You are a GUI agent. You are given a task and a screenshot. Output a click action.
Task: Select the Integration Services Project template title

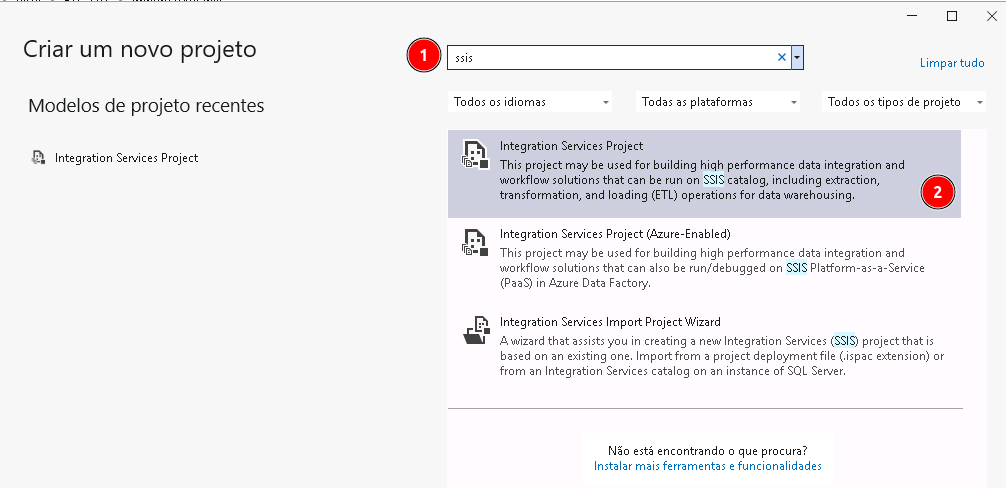(x=572, y=146)
